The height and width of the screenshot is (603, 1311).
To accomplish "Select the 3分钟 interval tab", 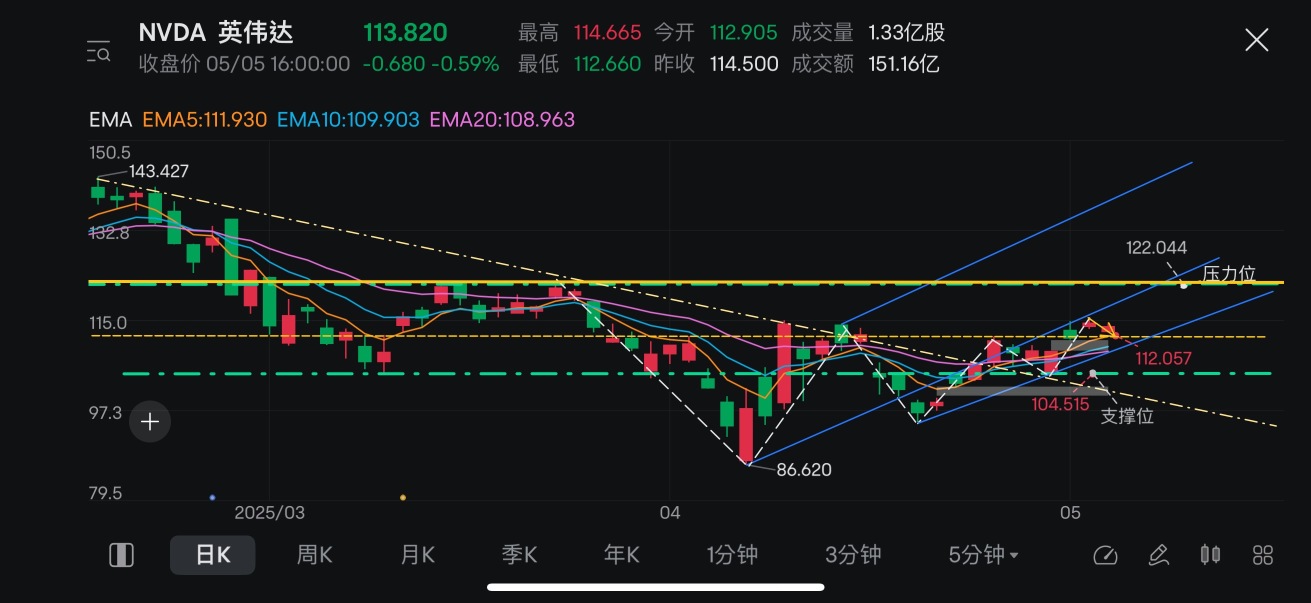I will coord(853,555).
